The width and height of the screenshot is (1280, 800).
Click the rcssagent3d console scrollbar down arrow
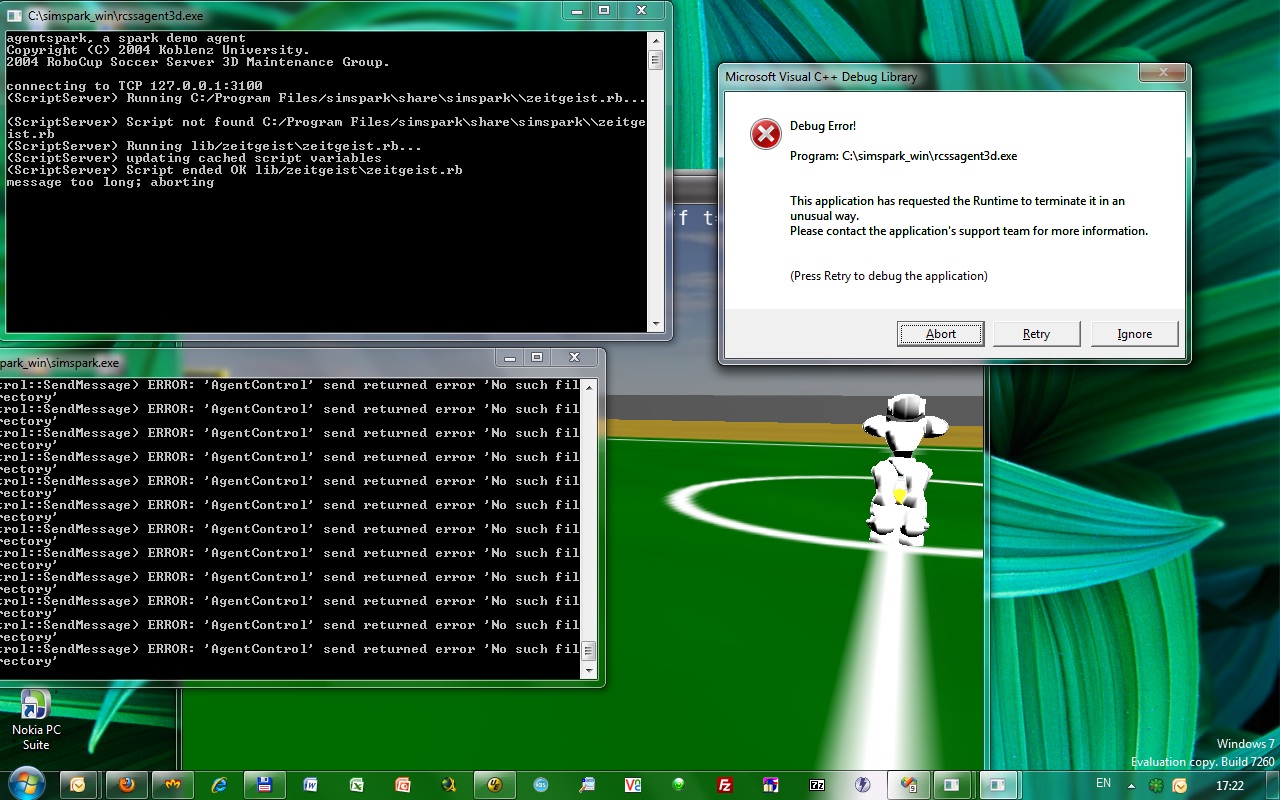(656, 325)
